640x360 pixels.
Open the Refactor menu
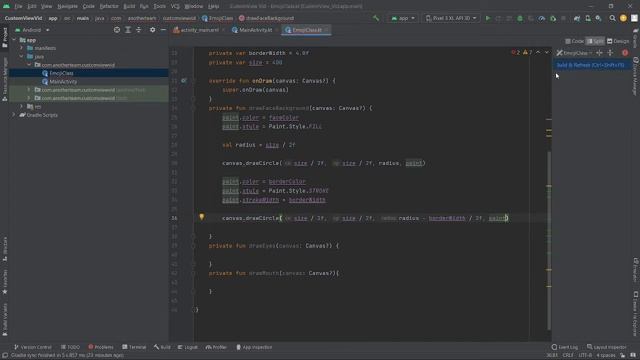click(x=109, y=6)
